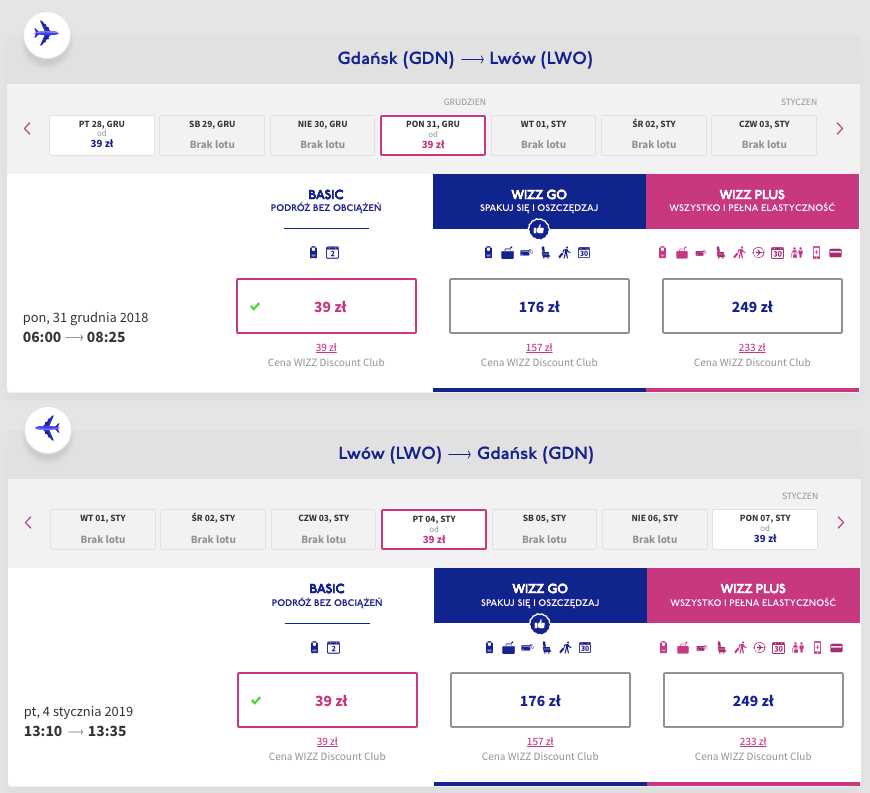Screen dimensions: 870x793
Task: Click the seat icon in outbound WIZZ GO features
Action: [x=545, y=253]
